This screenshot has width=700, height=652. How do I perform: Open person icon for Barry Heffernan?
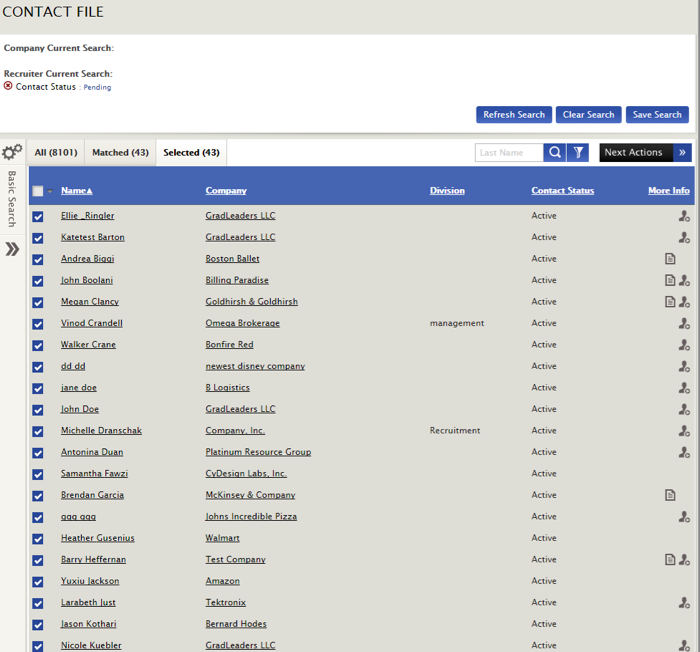684,559
